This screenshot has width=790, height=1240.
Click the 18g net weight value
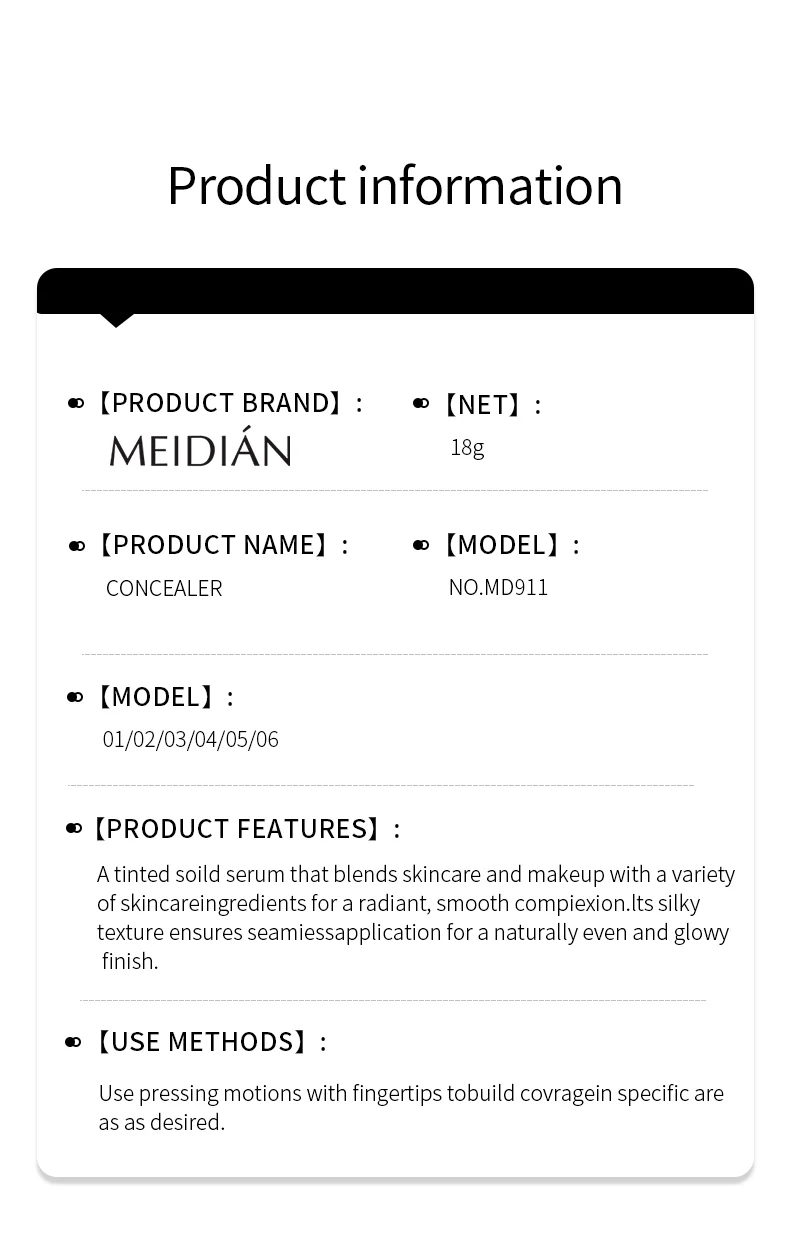tap(467, 447)
